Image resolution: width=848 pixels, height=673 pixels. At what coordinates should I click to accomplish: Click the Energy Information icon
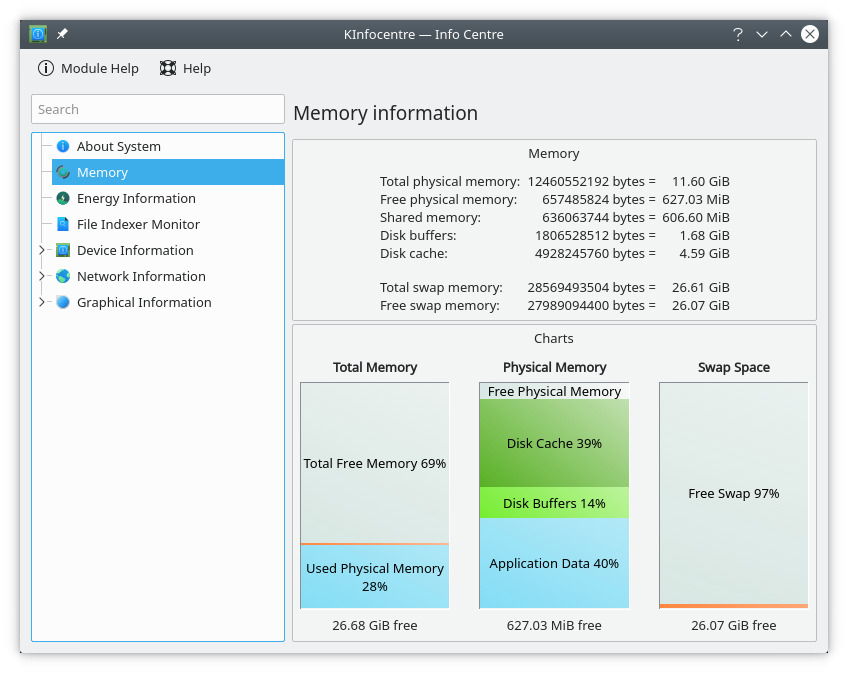(63, 198)
